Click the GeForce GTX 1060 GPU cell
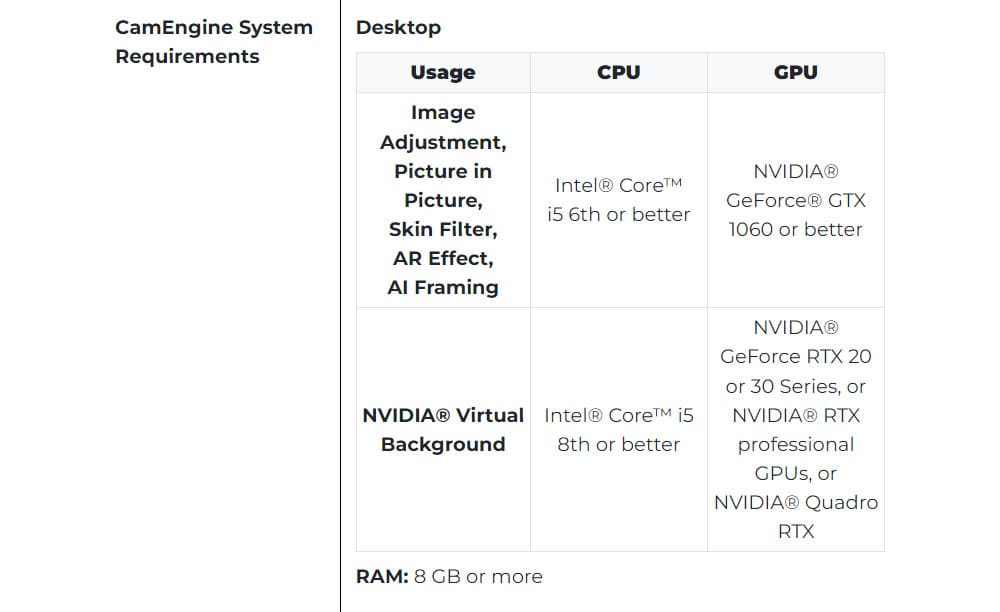The height and width of the screenshot is (612, 1000). [795, 200]
